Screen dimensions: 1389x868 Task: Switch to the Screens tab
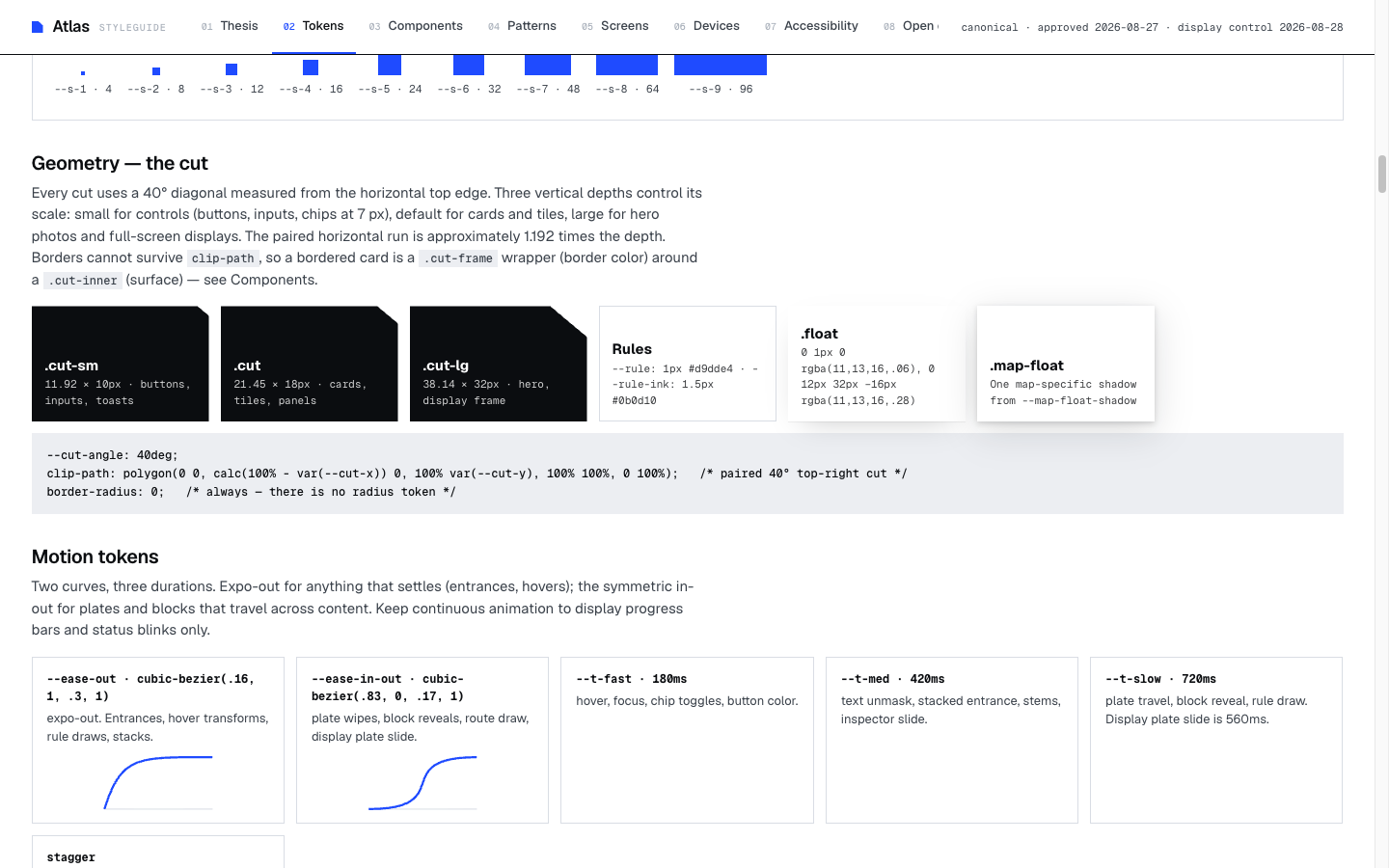point(615,26)
